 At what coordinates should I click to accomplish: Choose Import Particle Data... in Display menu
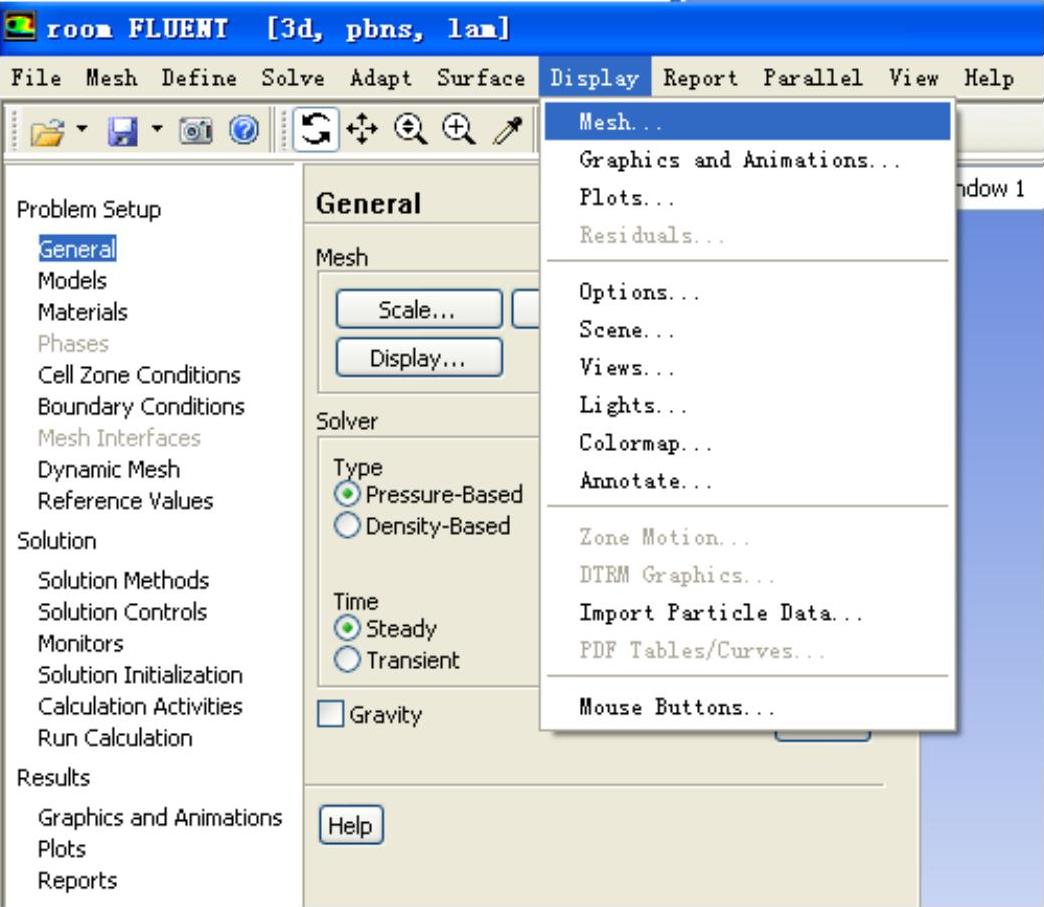pos(747,612)
